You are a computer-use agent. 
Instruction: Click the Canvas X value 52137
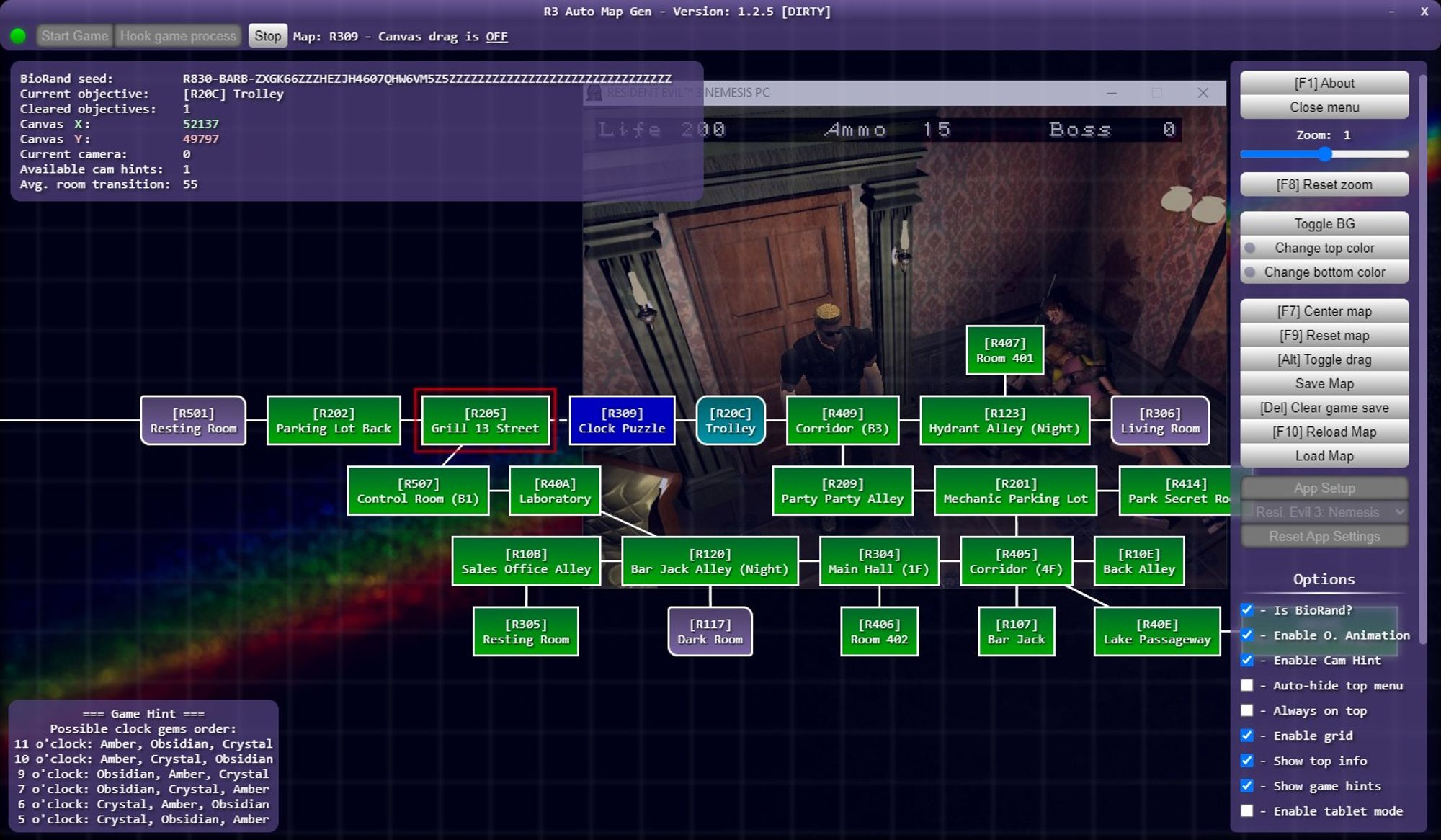(x=200, y=124)
